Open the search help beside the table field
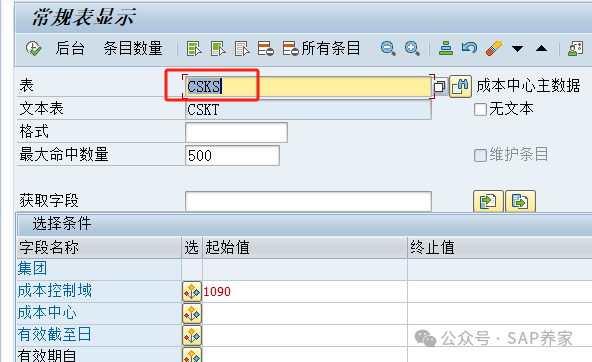The height and width of the screenshot is (362, 592). tap(439, 87)
